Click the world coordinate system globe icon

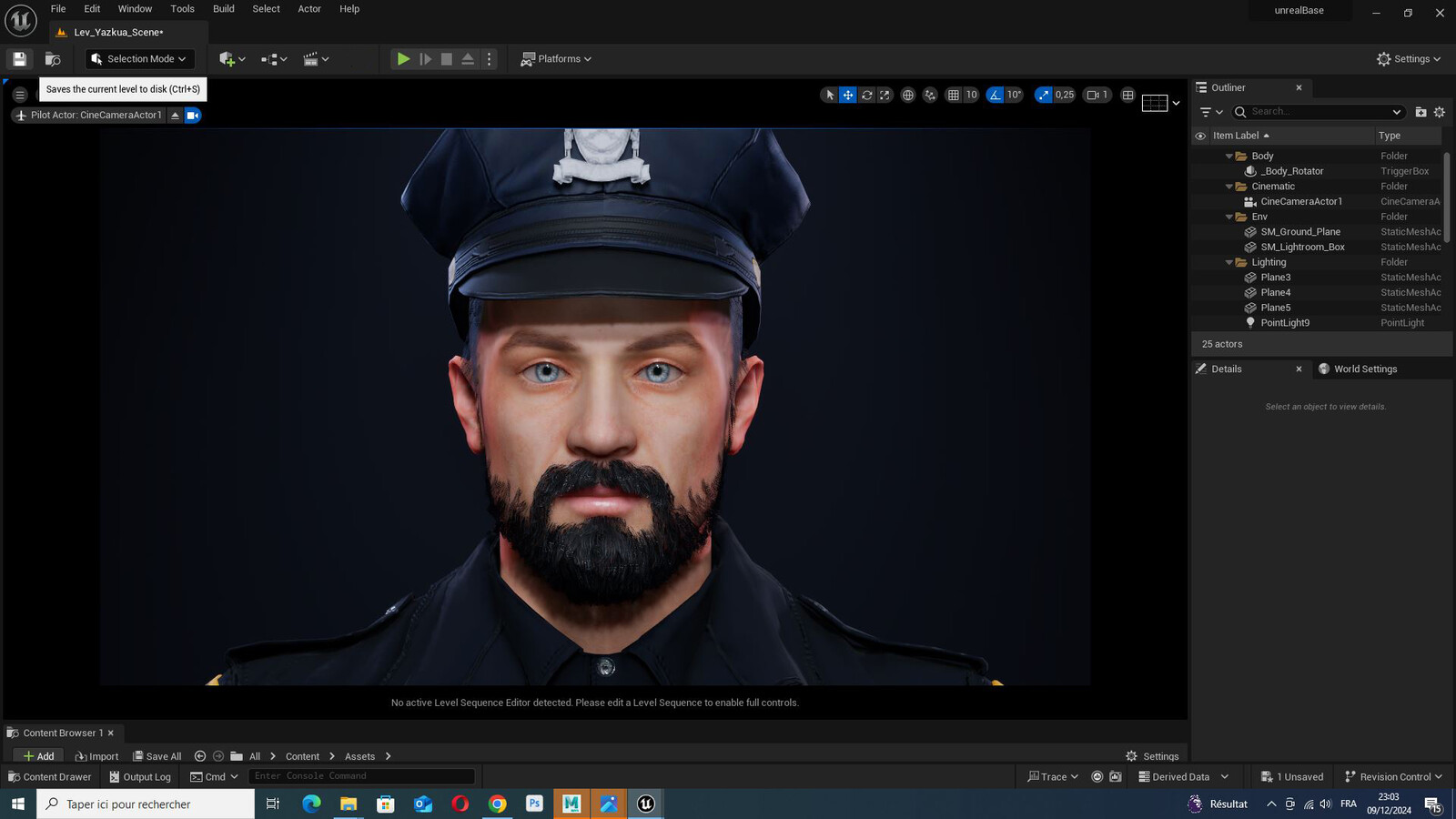(907, 95)
